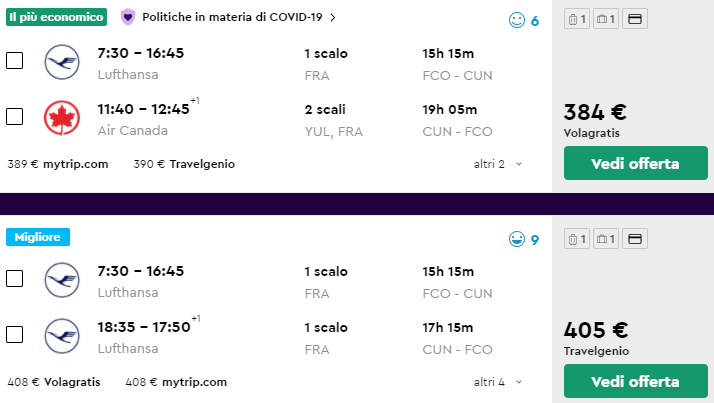Expand the "altri 2" offers dropdown
Image resolution: width=714 pixels, height=403 pixels.
498,164
